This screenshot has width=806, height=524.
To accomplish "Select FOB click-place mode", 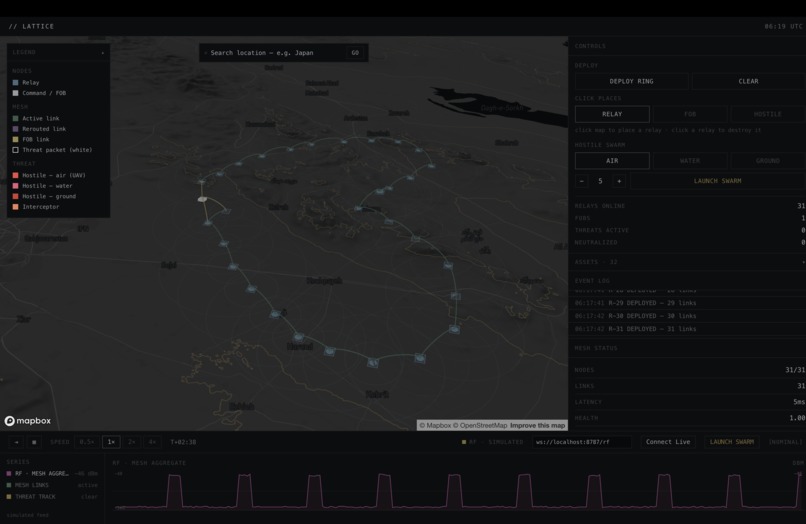I will [690, 114].
